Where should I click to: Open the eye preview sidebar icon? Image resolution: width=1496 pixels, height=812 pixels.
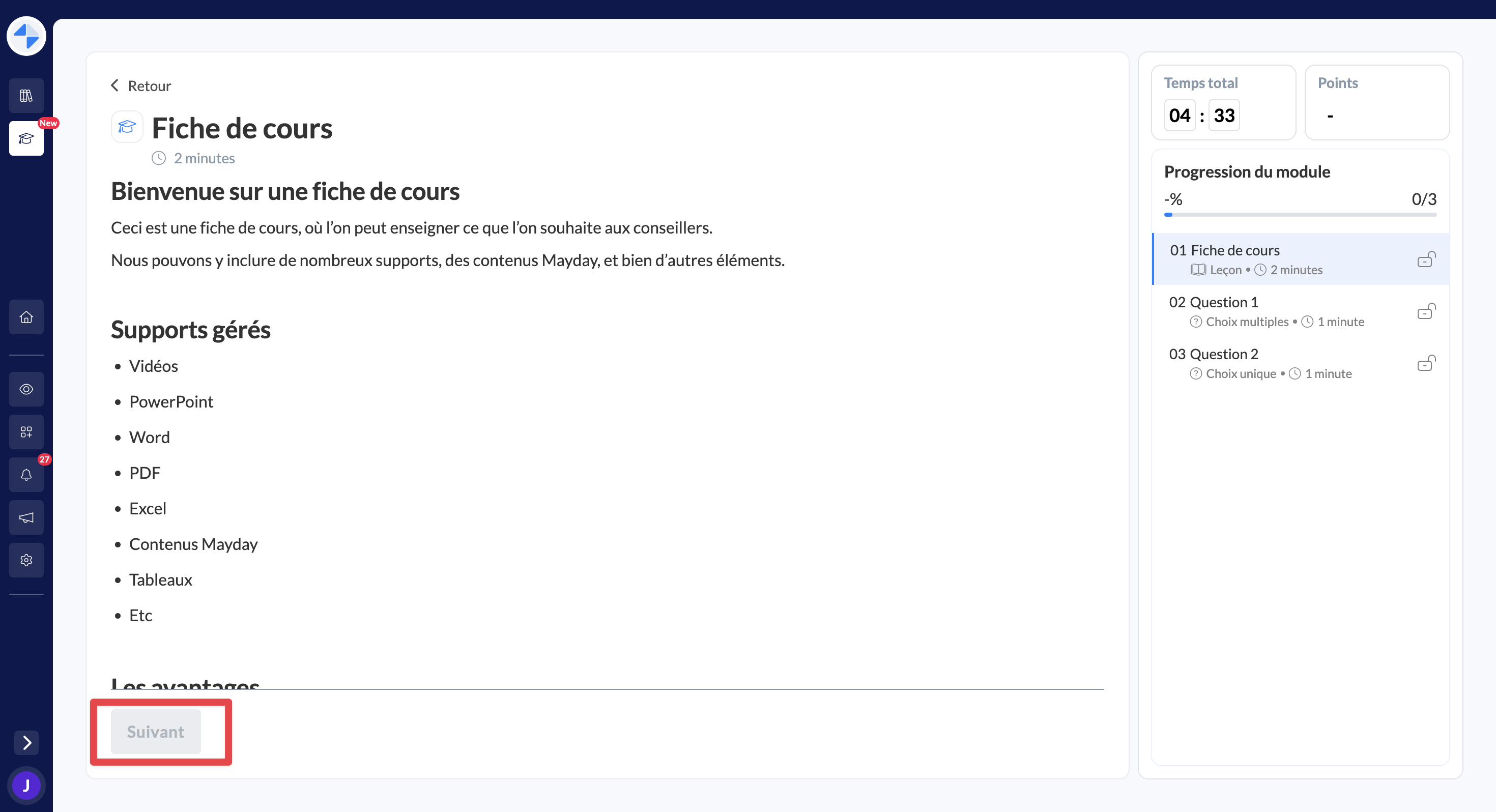pos(26,389)
